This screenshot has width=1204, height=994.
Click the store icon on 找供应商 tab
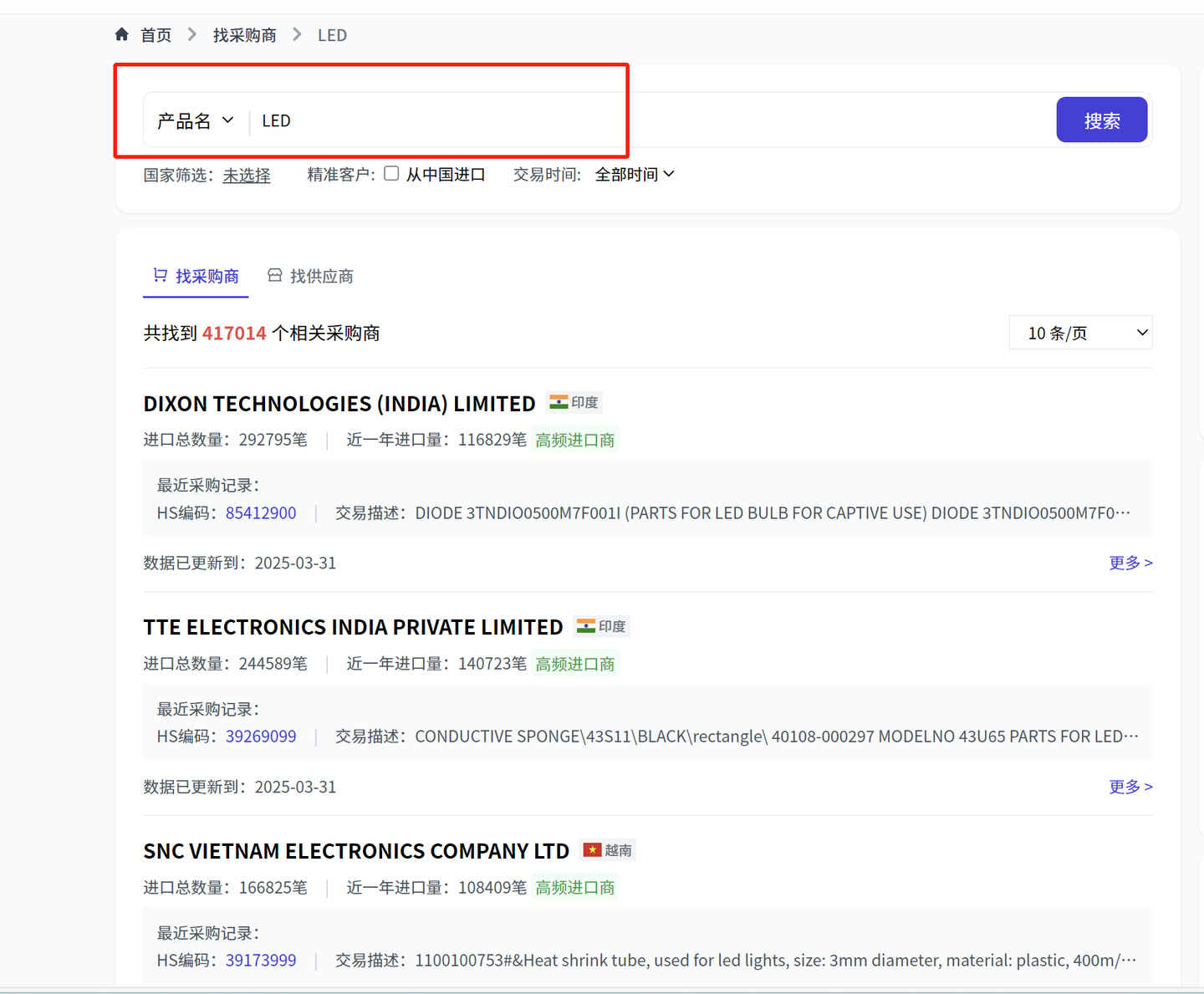[274, 275]
